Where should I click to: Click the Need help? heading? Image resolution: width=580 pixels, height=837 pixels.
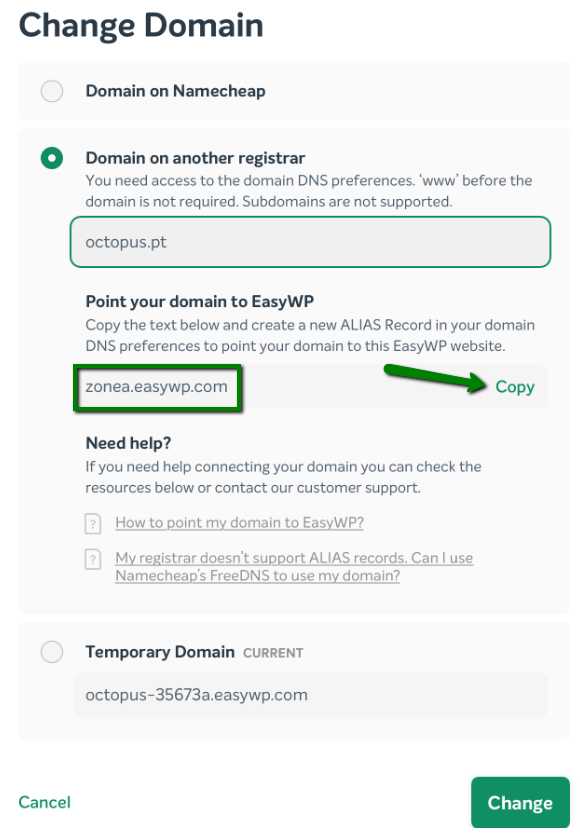(x=128, y=443)
